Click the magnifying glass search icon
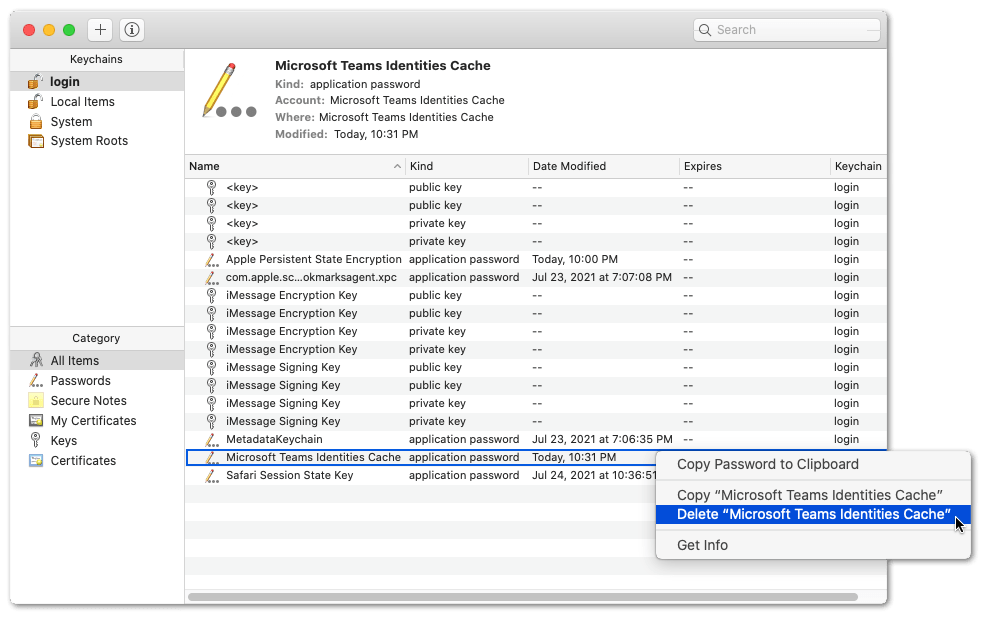Viewport: 983px width, 620px height. click(x=705, y=30)
